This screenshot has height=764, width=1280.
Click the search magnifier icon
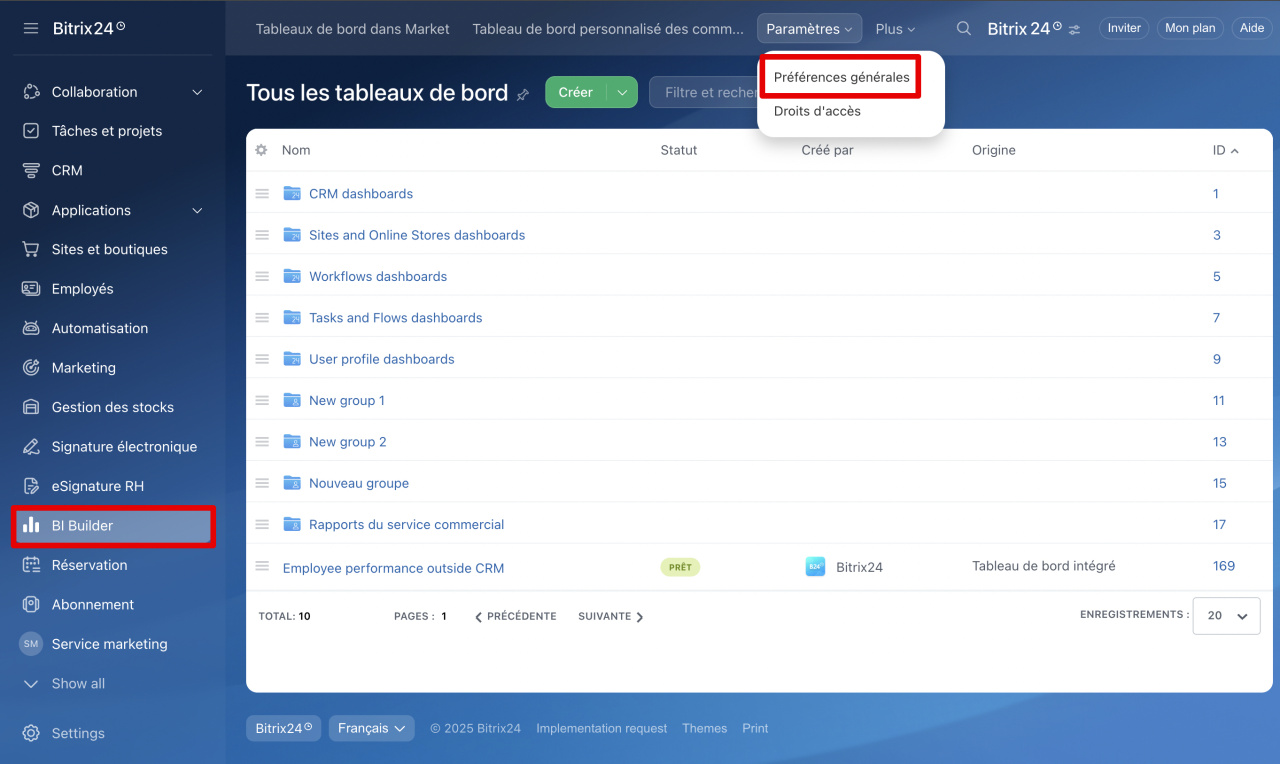(964, 29)
